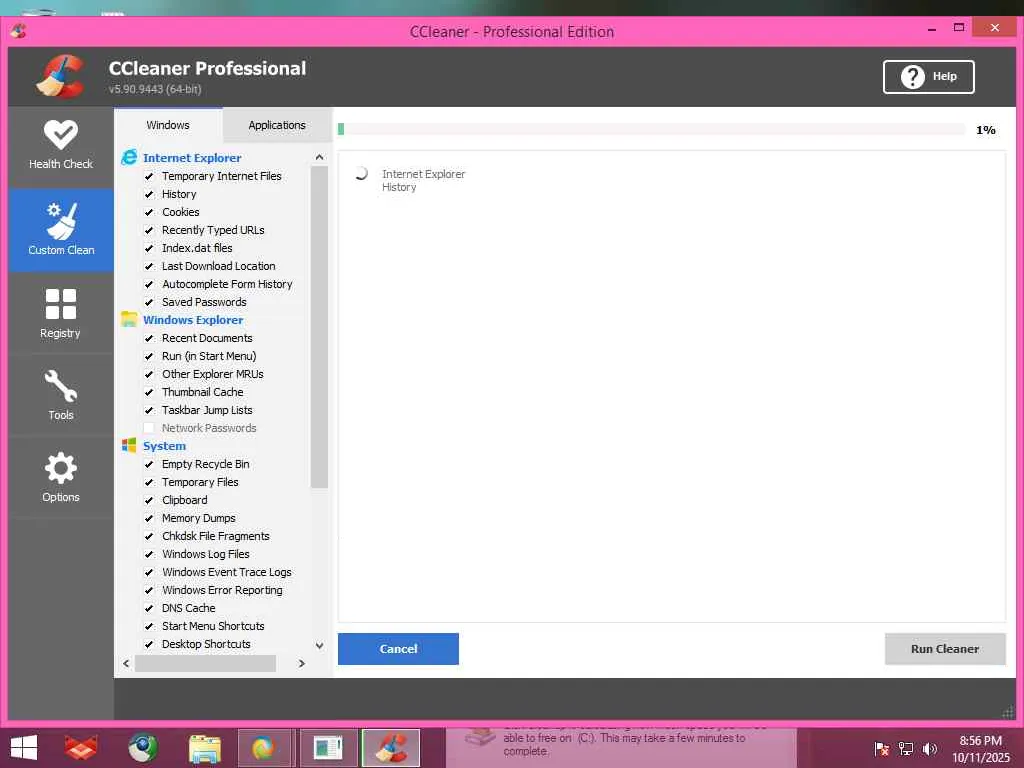
Task: Toggle DNS Cache checkbox
Action: 149,608
